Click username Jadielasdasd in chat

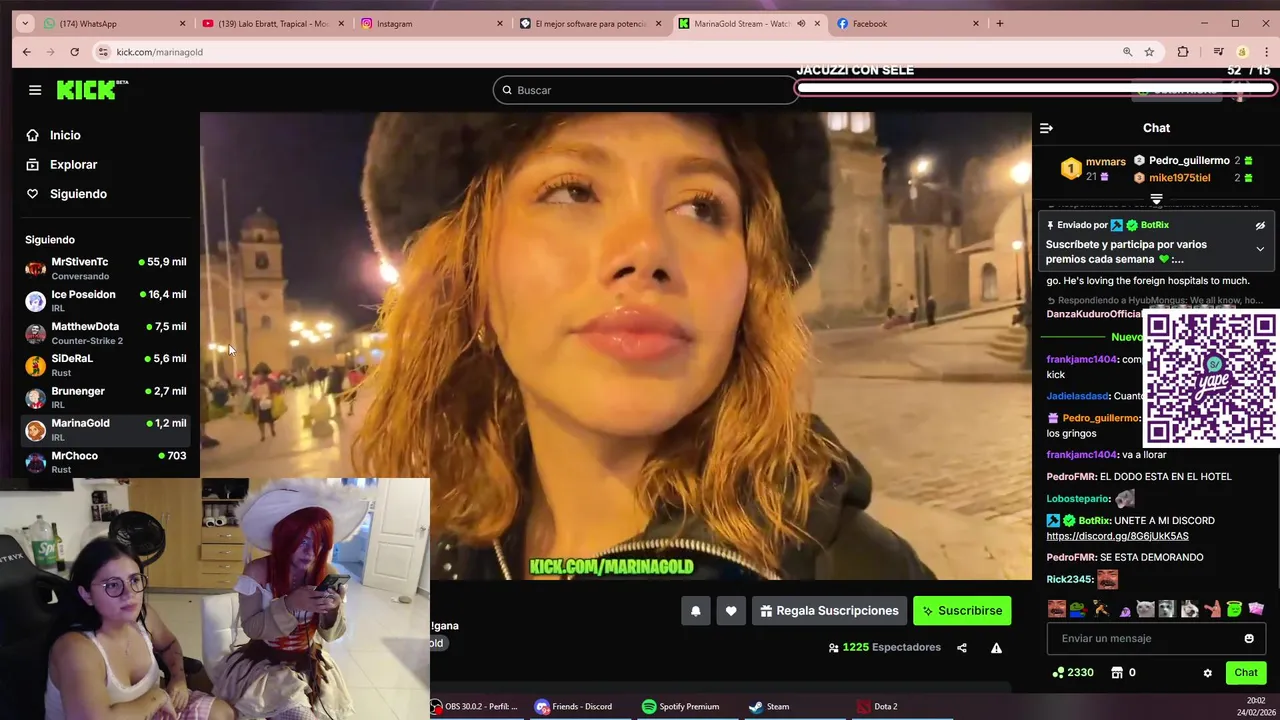pos(1078,396)
